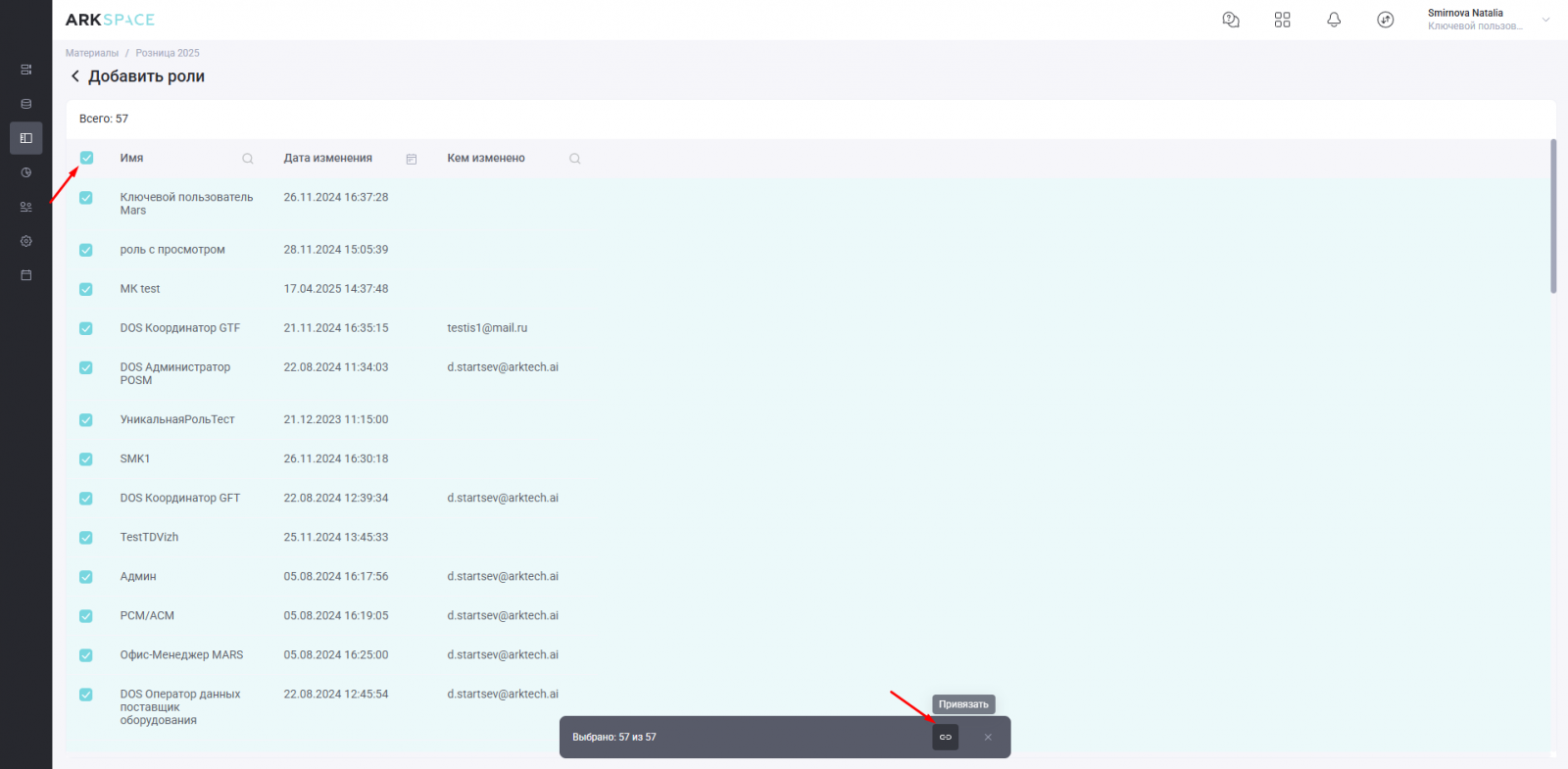Image resolution: width=1568 pixels, height=769 pixels.
Task: Uncheck TestTDVizh row checkbox
Action: pyautogui.click(x=86, y=537)
